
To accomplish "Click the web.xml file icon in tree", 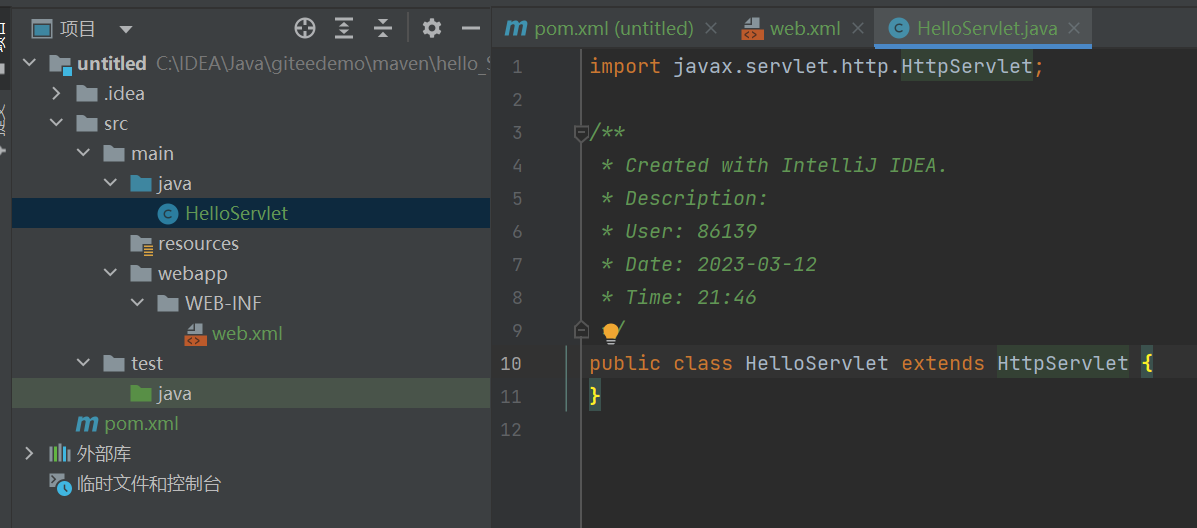I will 195,333.
